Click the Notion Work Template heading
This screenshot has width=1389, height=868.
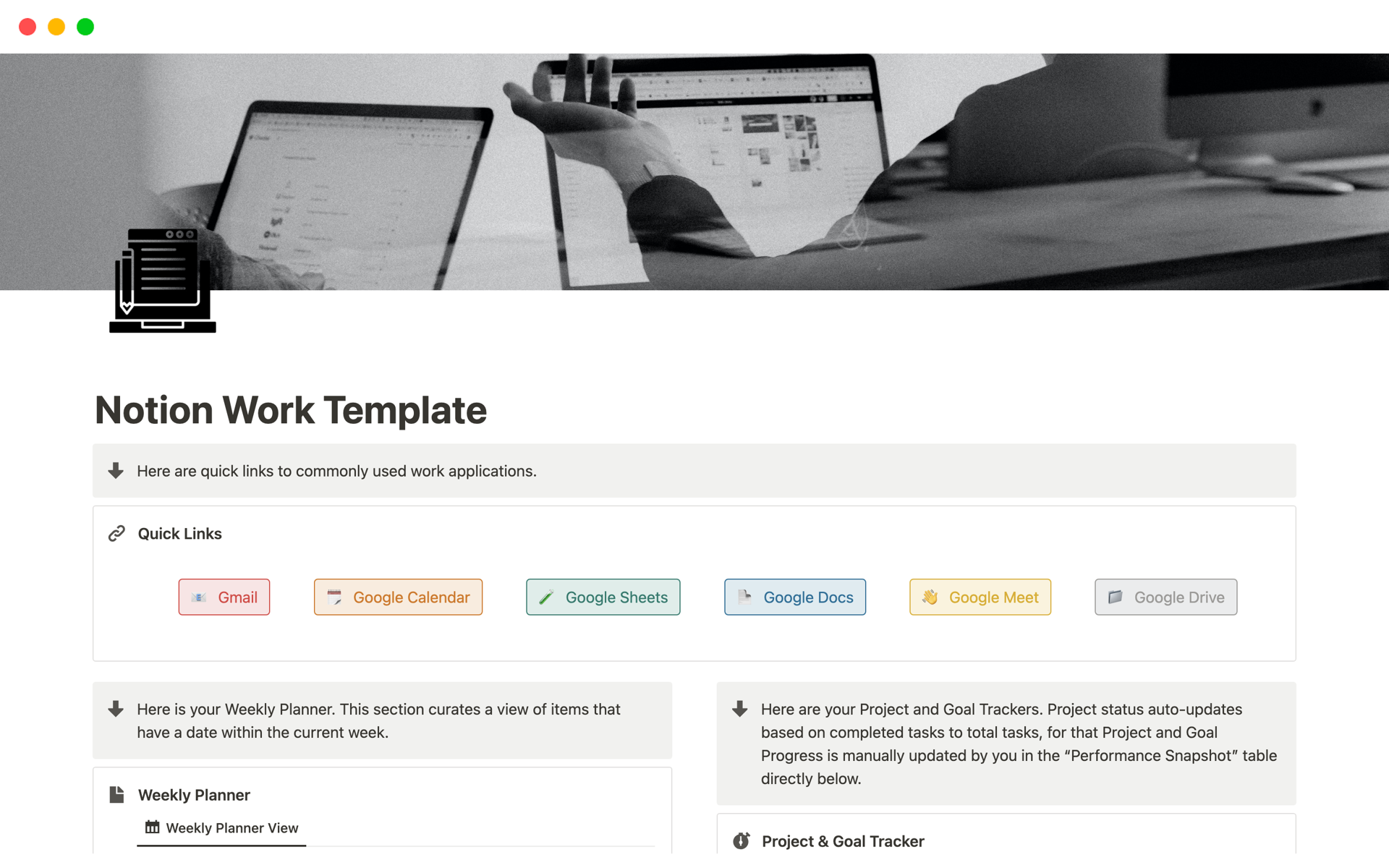coord(290,409)
